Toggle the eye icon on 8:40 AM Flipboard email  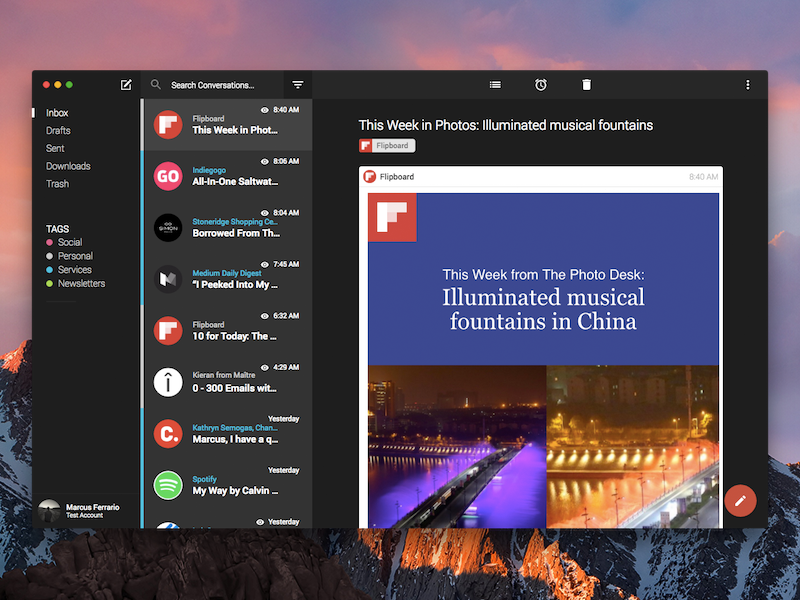pos(264,110)
